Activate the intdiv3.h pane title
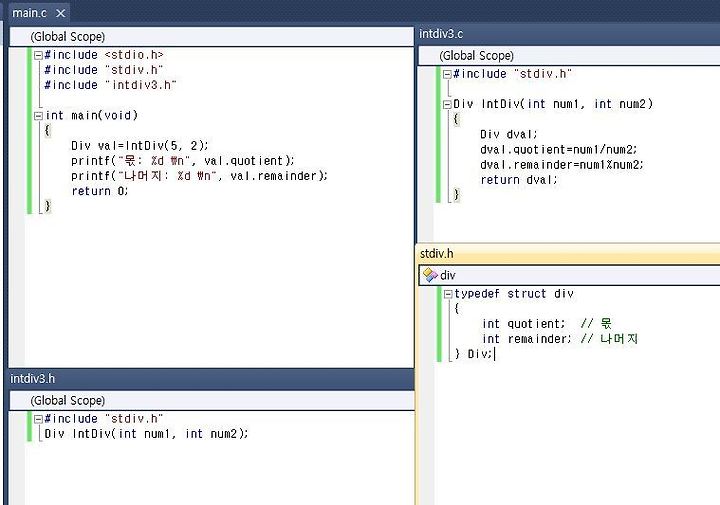The image size is (720, 505). point(33,379)
